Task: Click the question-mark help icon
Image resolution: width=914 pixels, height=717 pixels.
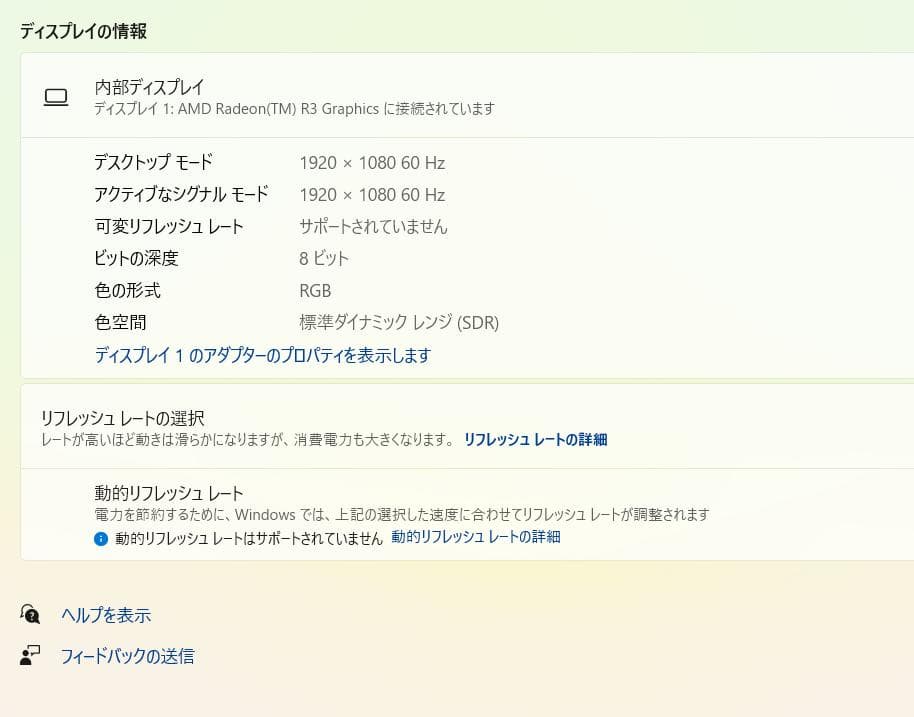Action: 30,615
